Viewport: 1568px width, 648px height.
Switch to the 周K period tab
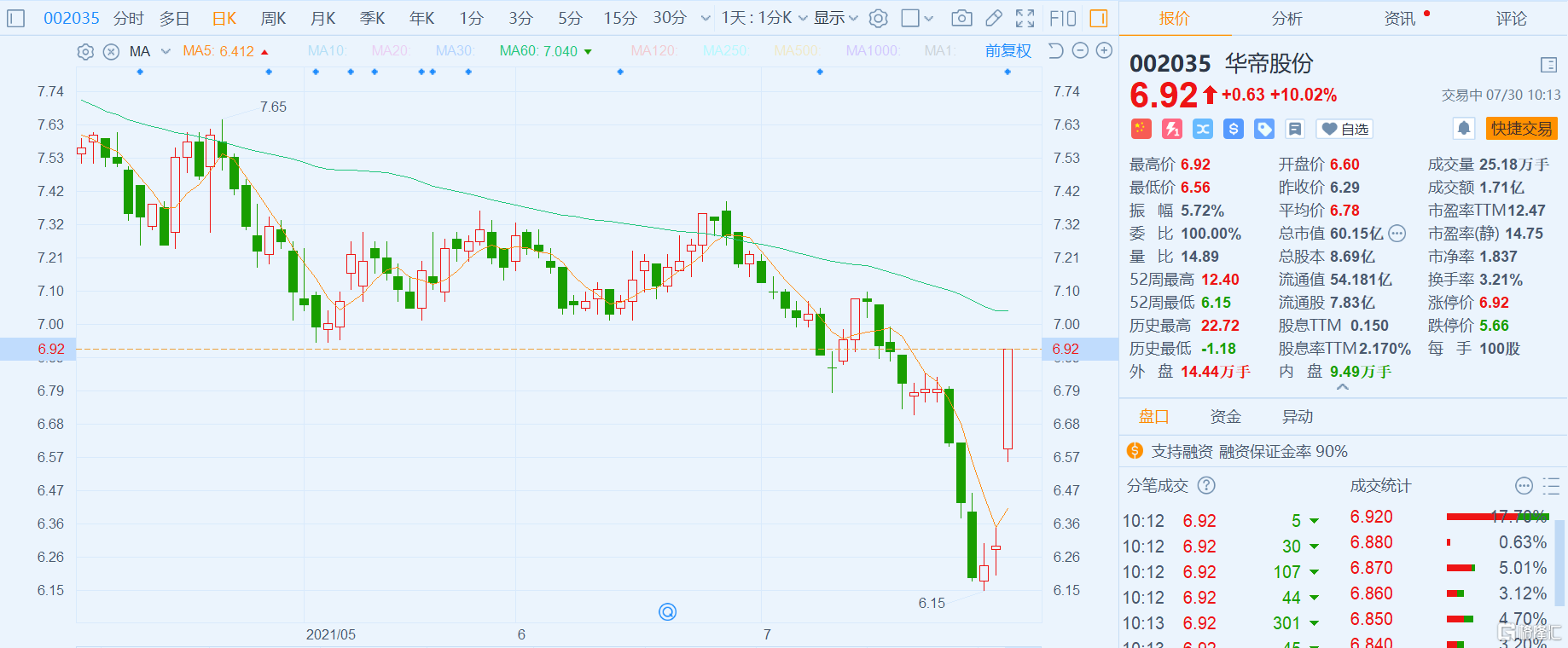[273, 18]
